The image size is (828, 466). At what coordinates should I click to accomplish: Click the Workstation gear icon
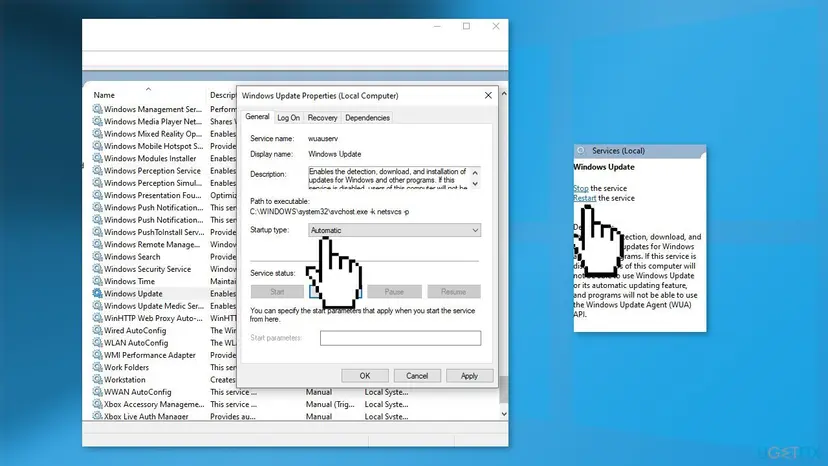(97, 379)
